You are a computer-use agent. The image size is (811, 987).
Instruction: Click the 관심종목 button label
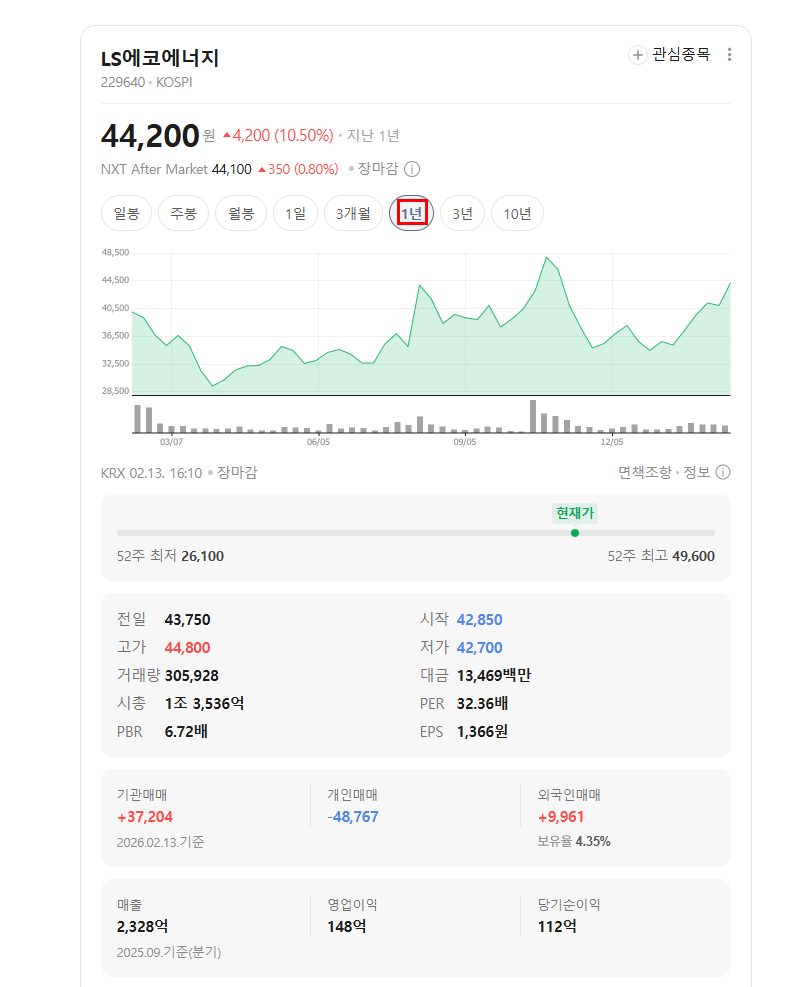681,55
